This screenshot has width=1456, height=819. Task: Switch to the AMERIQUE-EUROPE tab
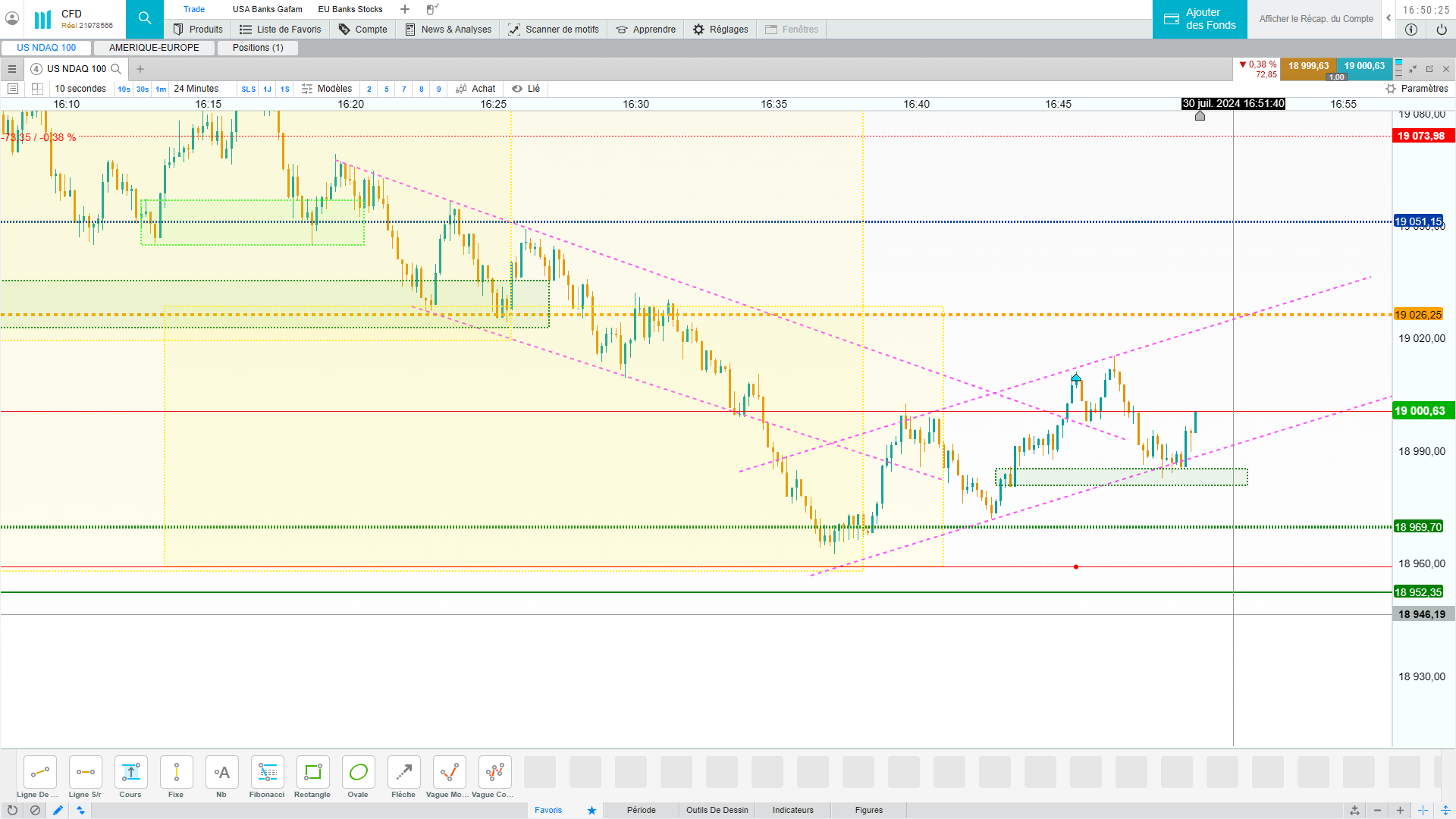(154, 48)
